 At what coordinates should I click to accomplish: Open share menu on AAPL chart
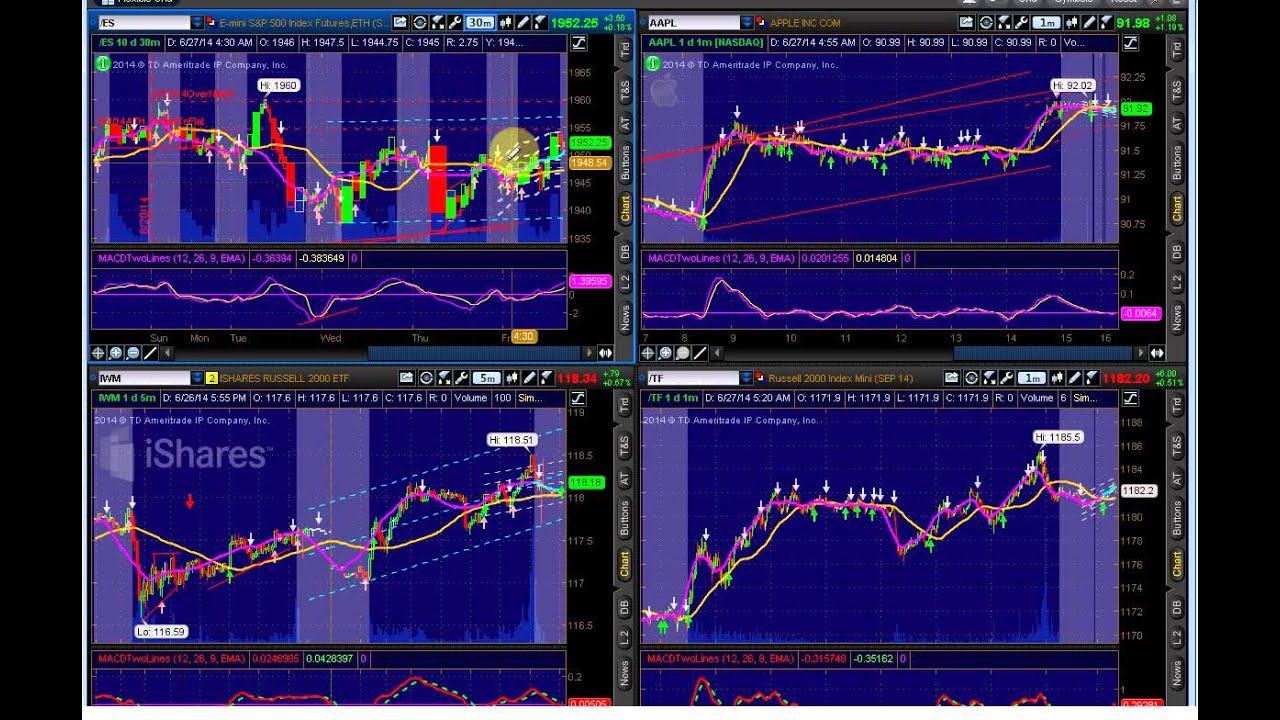(967, 22)
